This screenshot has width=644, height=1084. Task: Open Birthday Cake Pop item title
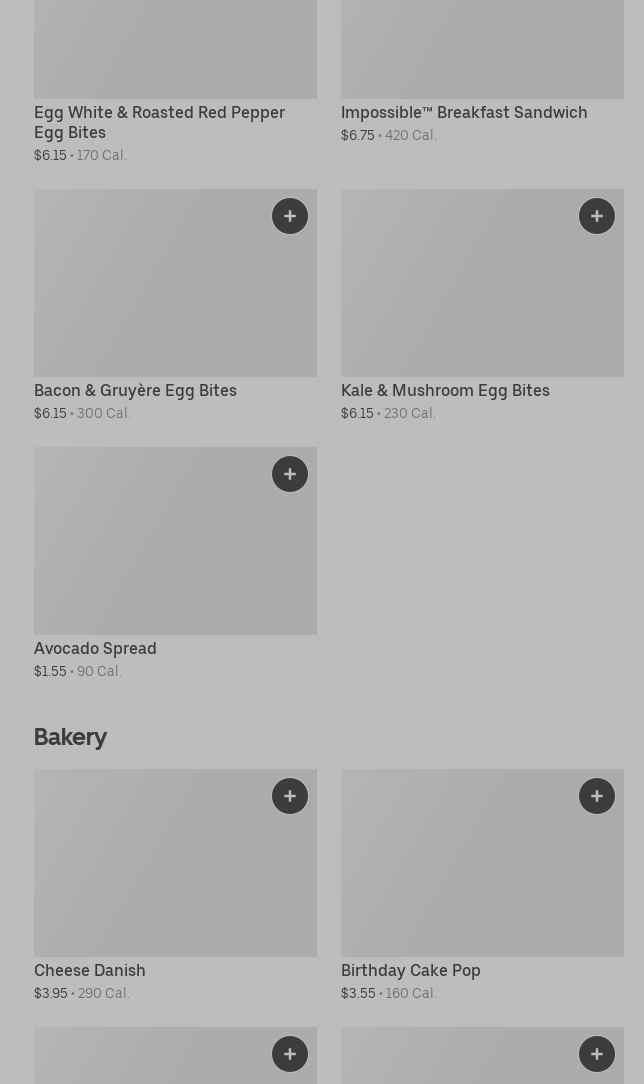(411, 970)
